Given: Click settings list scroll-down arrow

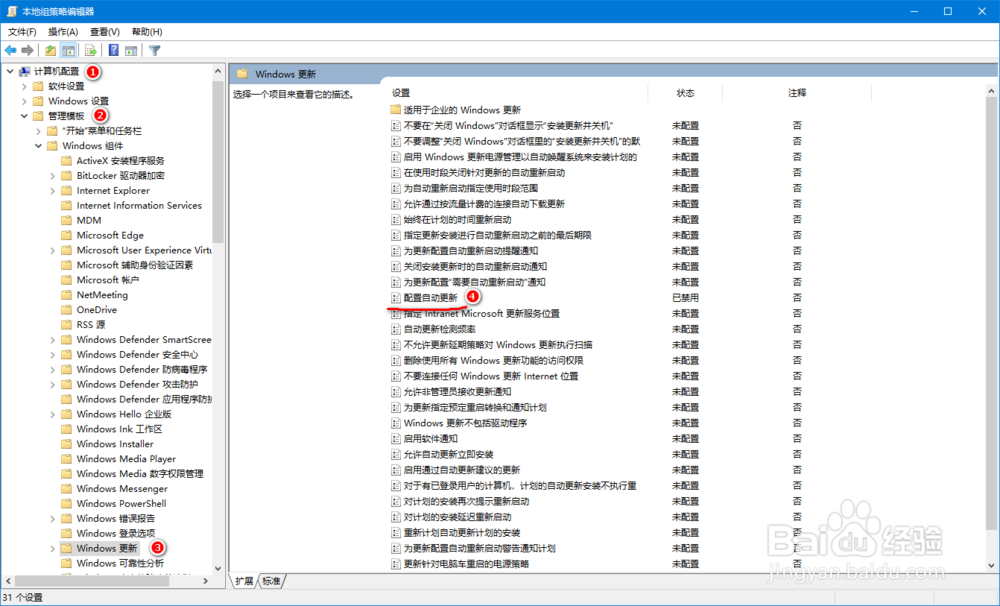Looking at the screenshot, I should pyautogui.click(x=991, y=566).
